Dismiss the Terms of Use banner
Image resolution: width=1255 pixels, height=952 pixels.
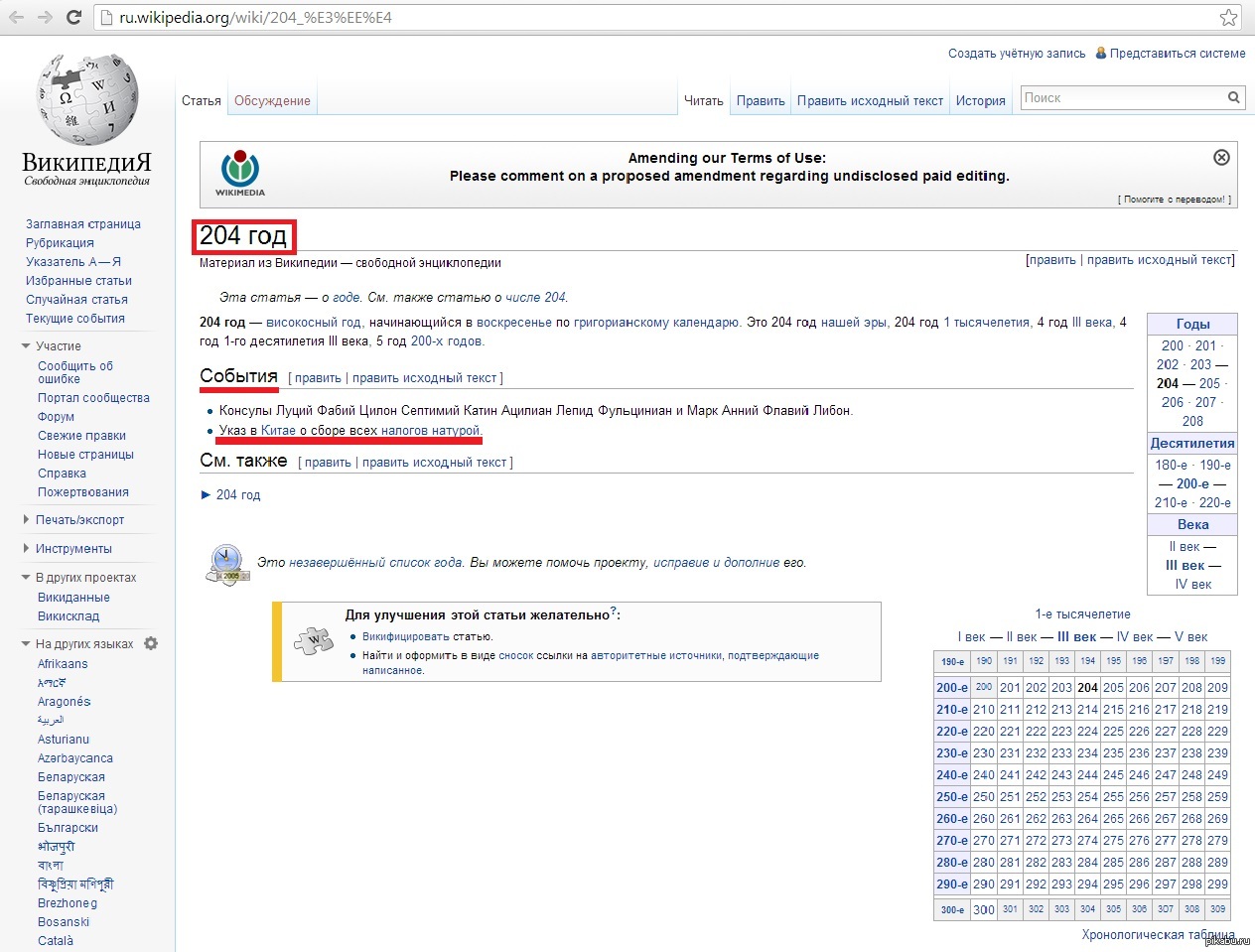(1221, 157)
